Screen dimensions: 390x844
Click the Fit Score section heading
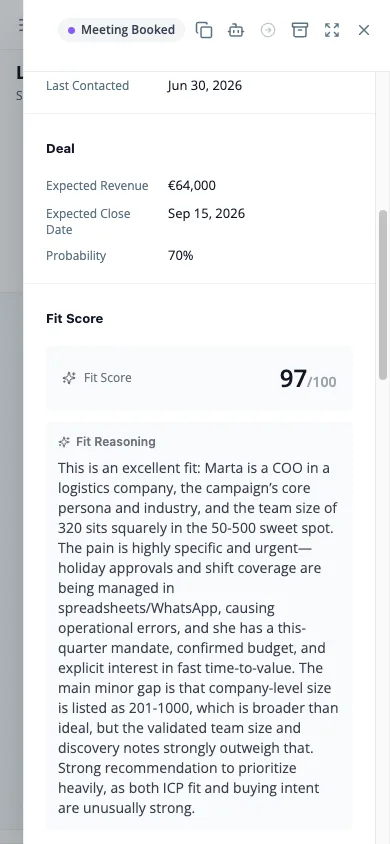pyautogui.click(x=75, y=319)
